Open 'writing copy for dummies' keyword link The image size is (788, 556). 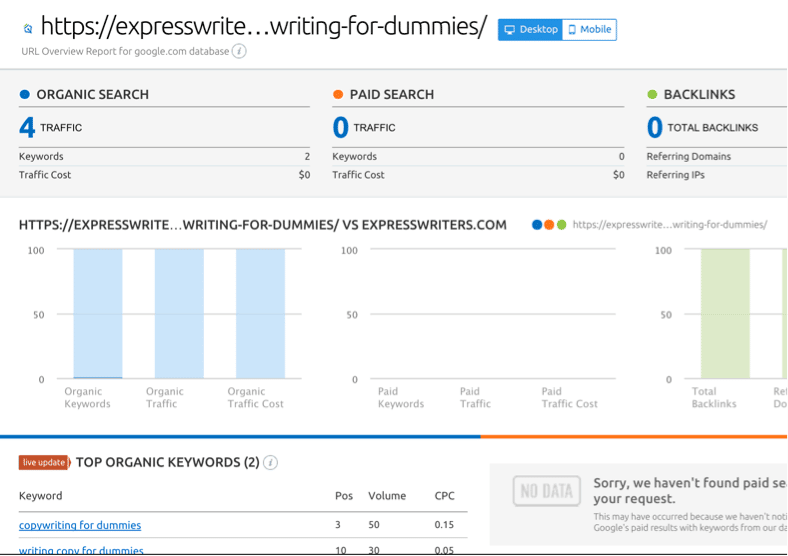click(81, 550)
